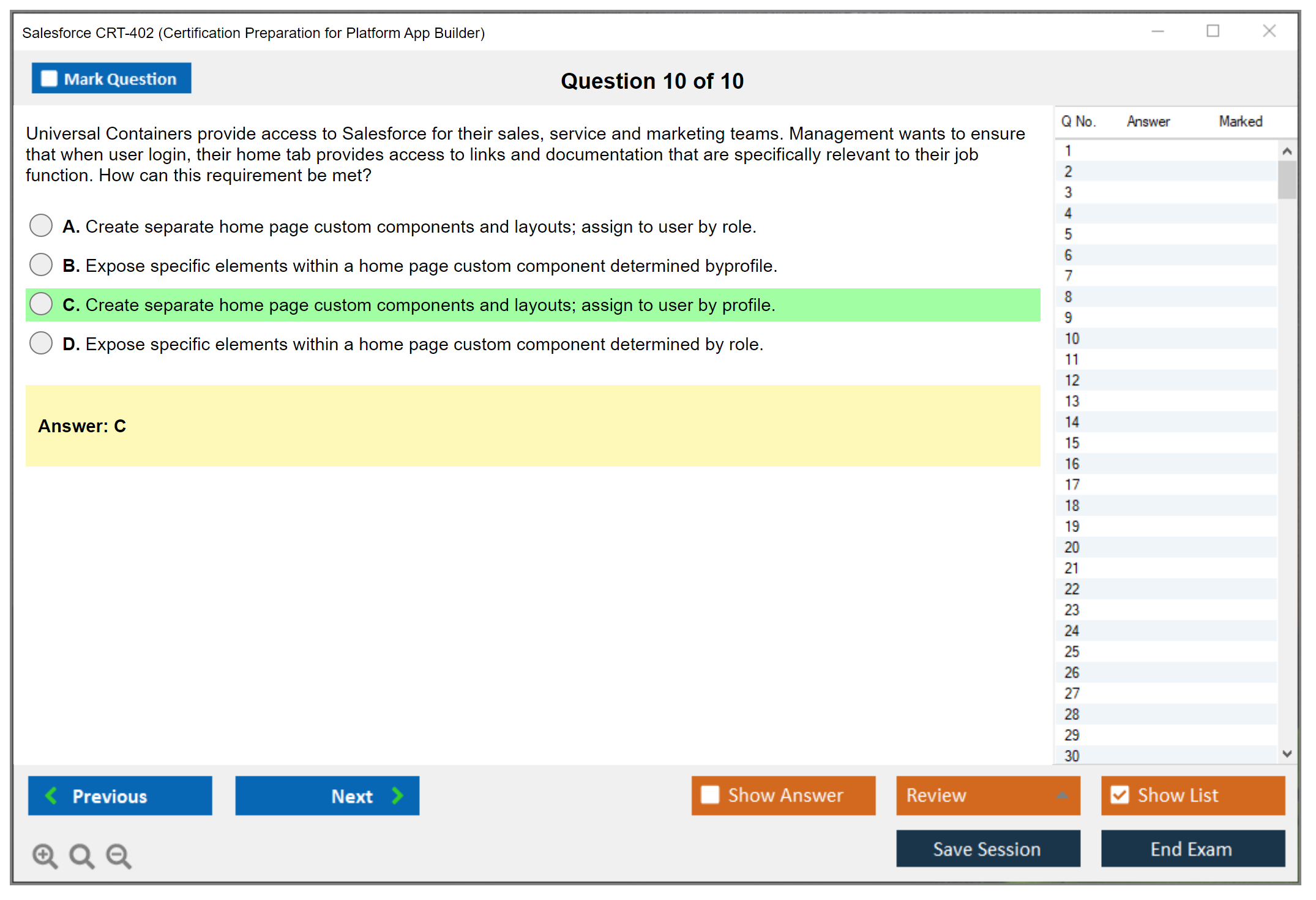1316x900 pixels.
Task: Click the green right arrow on Next
Action: click(x=397, y=795)
